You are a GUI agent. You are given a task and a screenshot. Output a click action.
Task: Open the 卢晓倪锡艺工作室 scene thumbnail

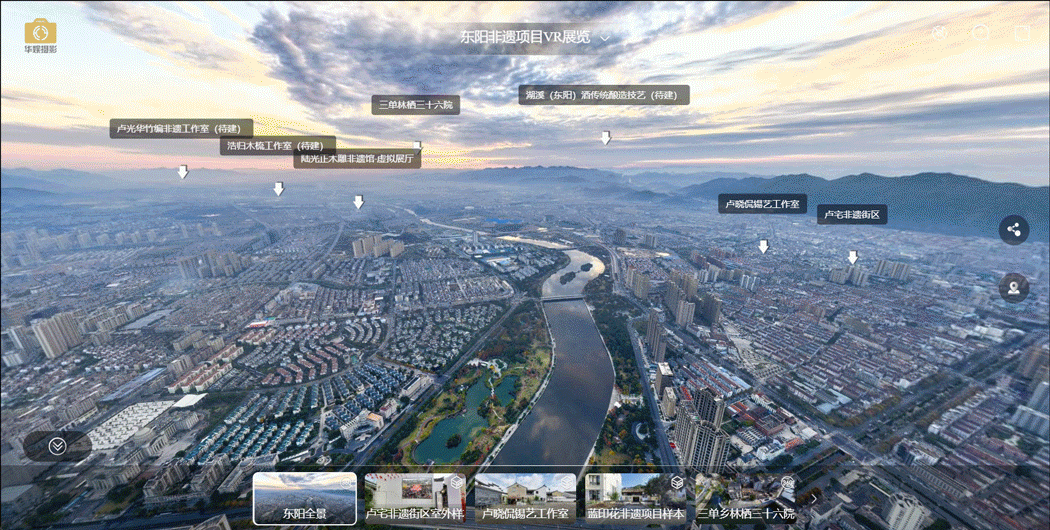525,498
